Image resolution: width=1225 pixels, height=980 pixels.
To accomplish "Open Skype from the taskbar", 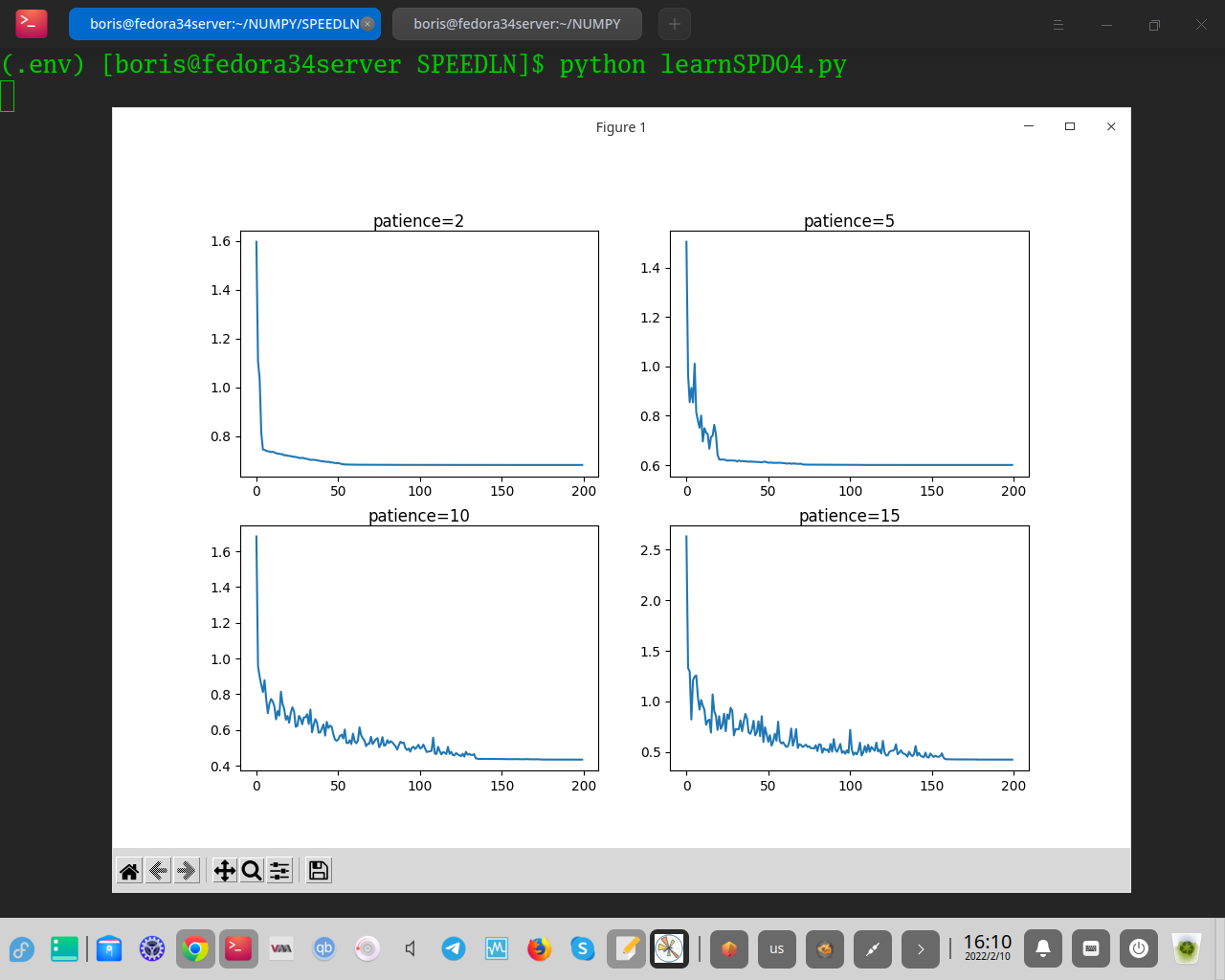I will tap(583, 948).
